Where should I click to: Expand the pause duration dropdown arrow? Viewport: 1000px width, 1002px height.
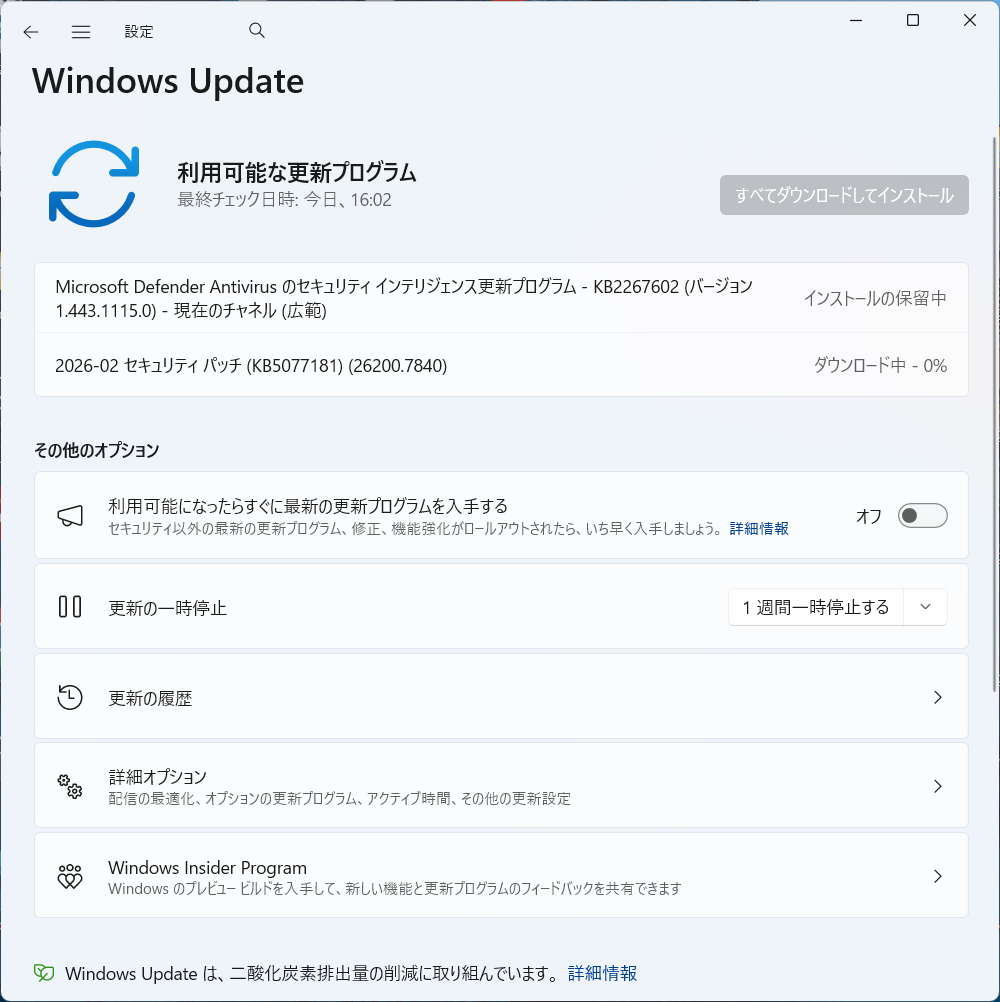[925, 606]
